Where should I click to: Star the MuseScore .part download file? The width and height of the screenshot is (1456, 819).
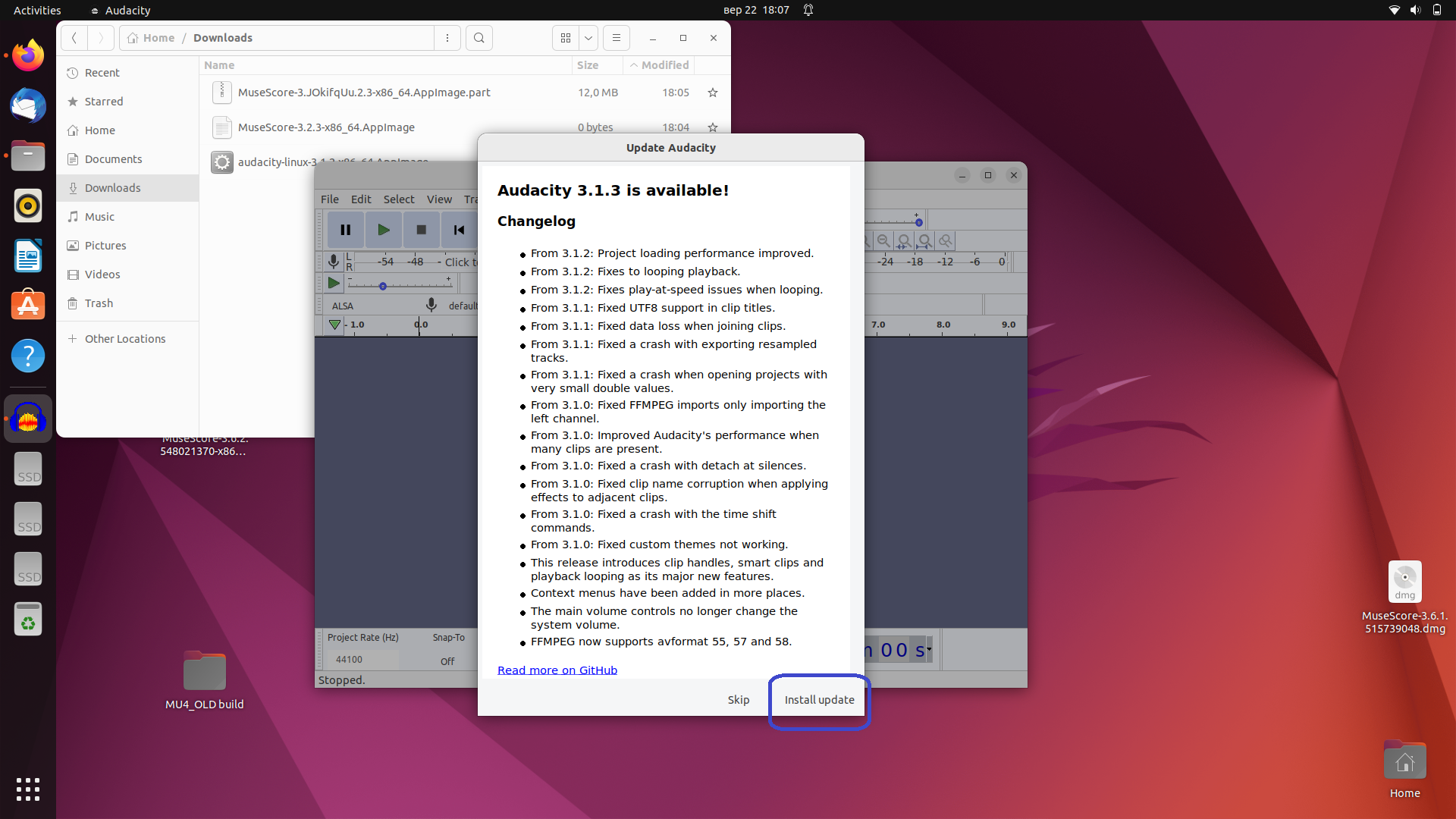pos(712,93)
